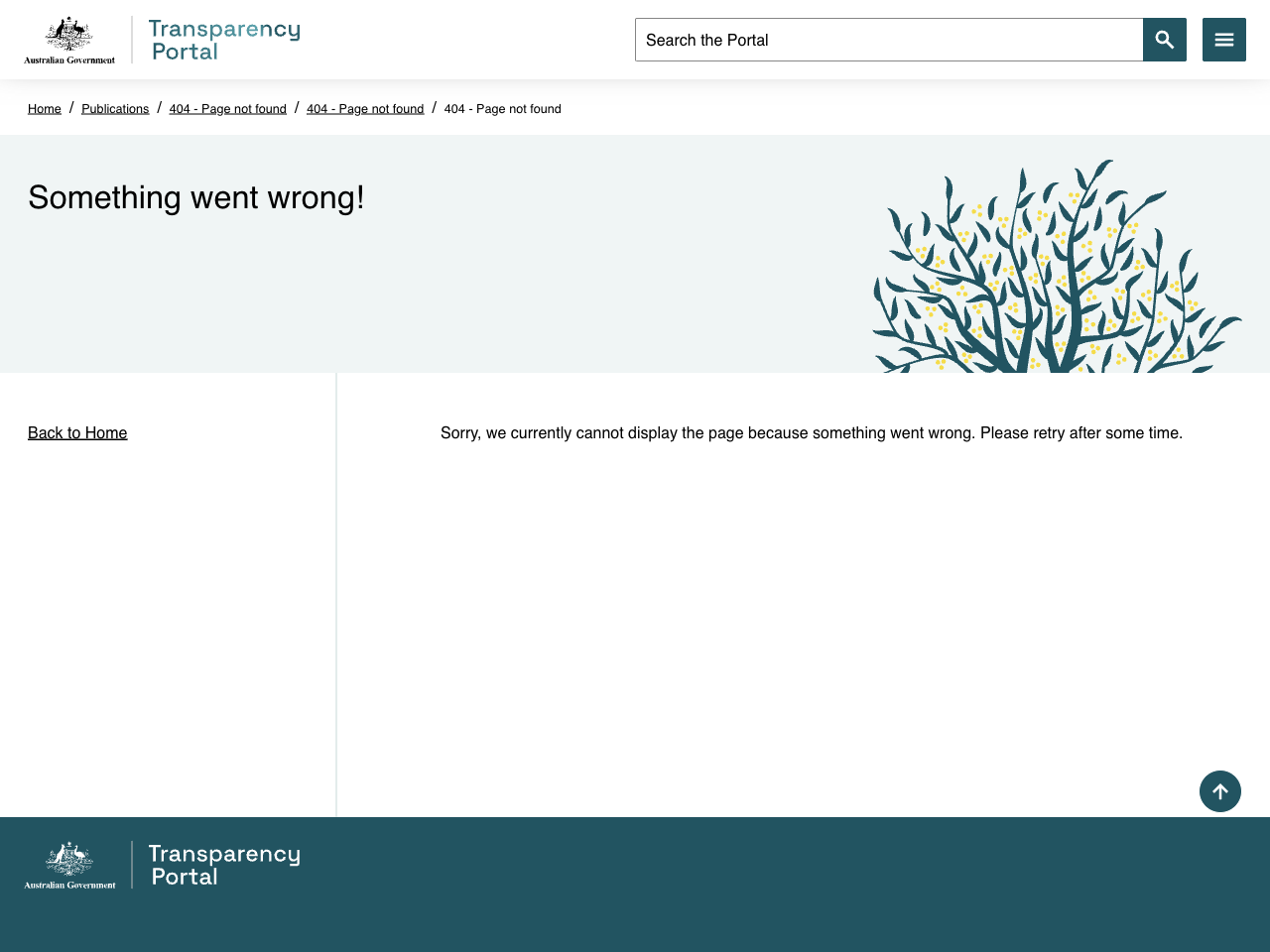
Task: Click the footer Transparency Portal logo
Action: (223, 864)
